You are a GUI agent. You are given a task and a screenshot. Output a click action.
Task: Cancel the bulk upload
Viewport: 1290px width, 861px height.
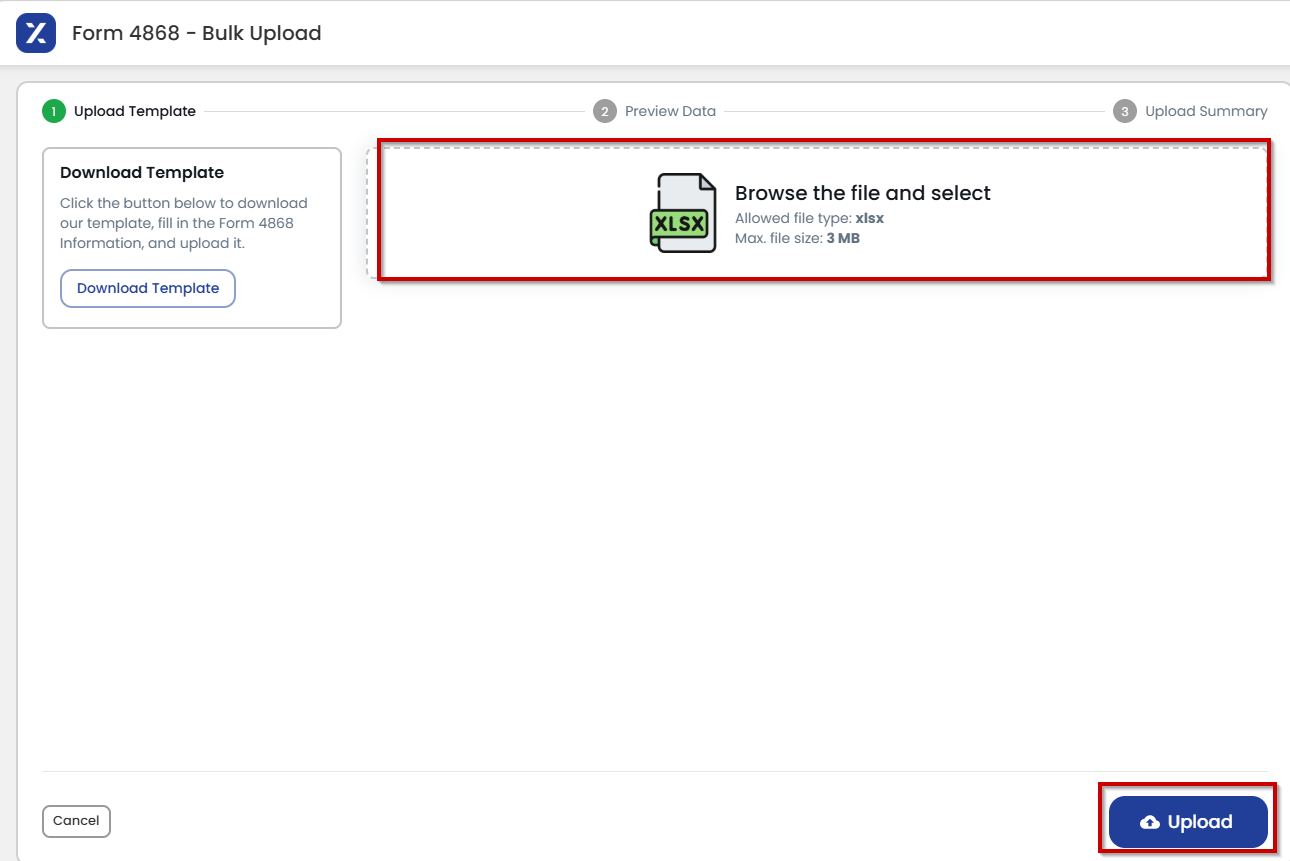pyautogui.click(x=76, y=821)
